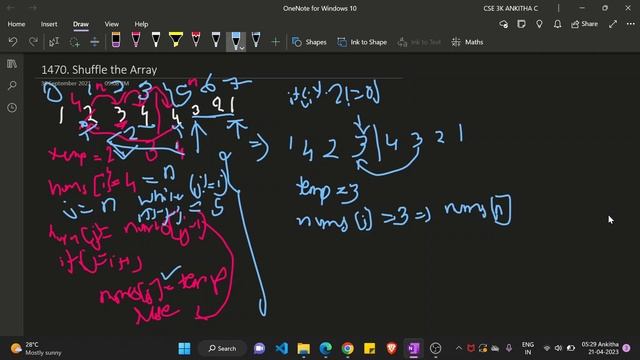Screen dimensions: 640x360
Task: Check the sync status cloud icon
Action: [x=504, y=24]
